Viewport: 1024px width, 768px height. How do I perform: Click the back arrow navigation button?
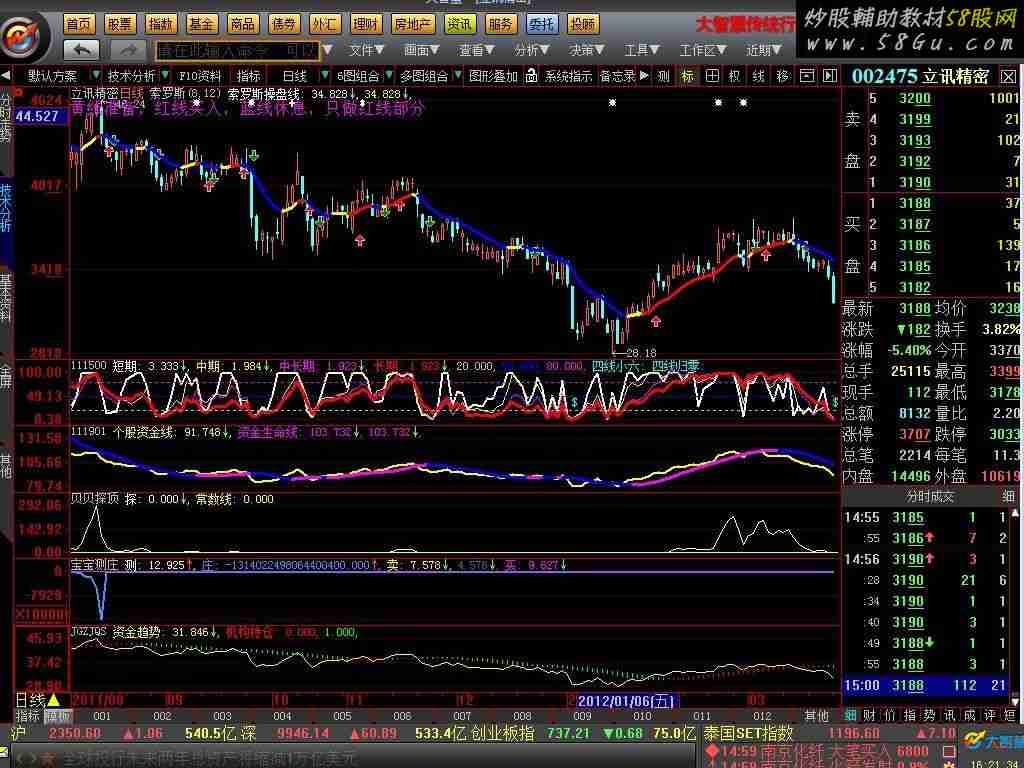click(x=82, y=50)
